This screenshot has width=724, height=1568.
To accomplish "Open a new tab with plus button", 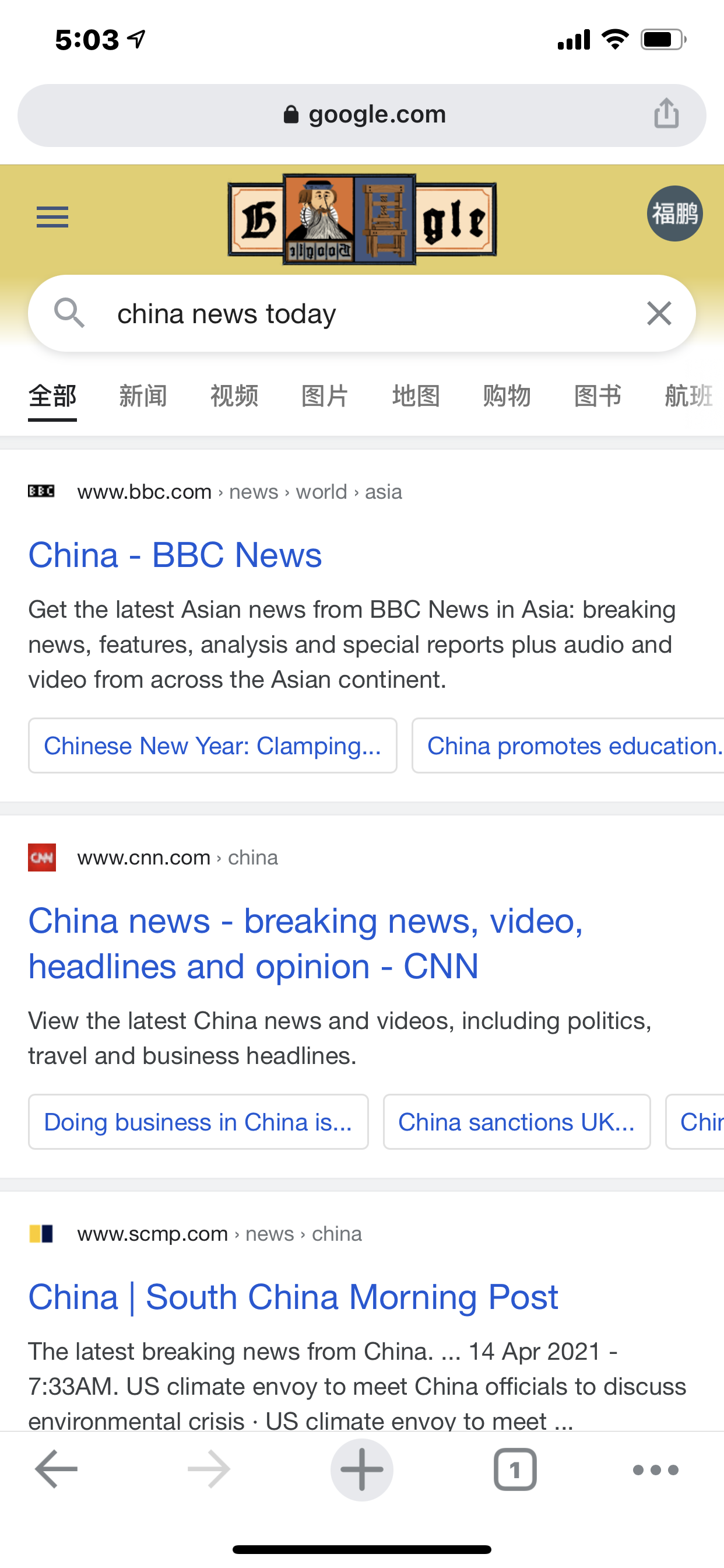I will pyautogui.click(x=362, y=1469).
